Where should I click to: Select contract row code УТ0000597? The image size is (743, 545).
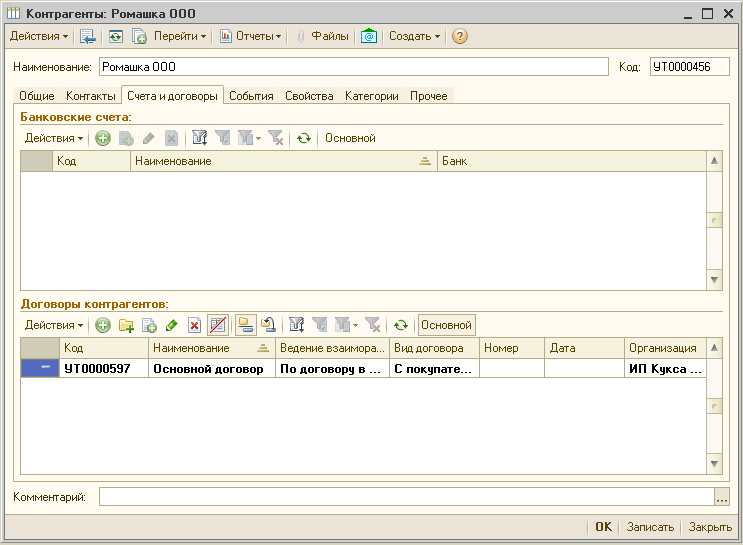(104, 369)
